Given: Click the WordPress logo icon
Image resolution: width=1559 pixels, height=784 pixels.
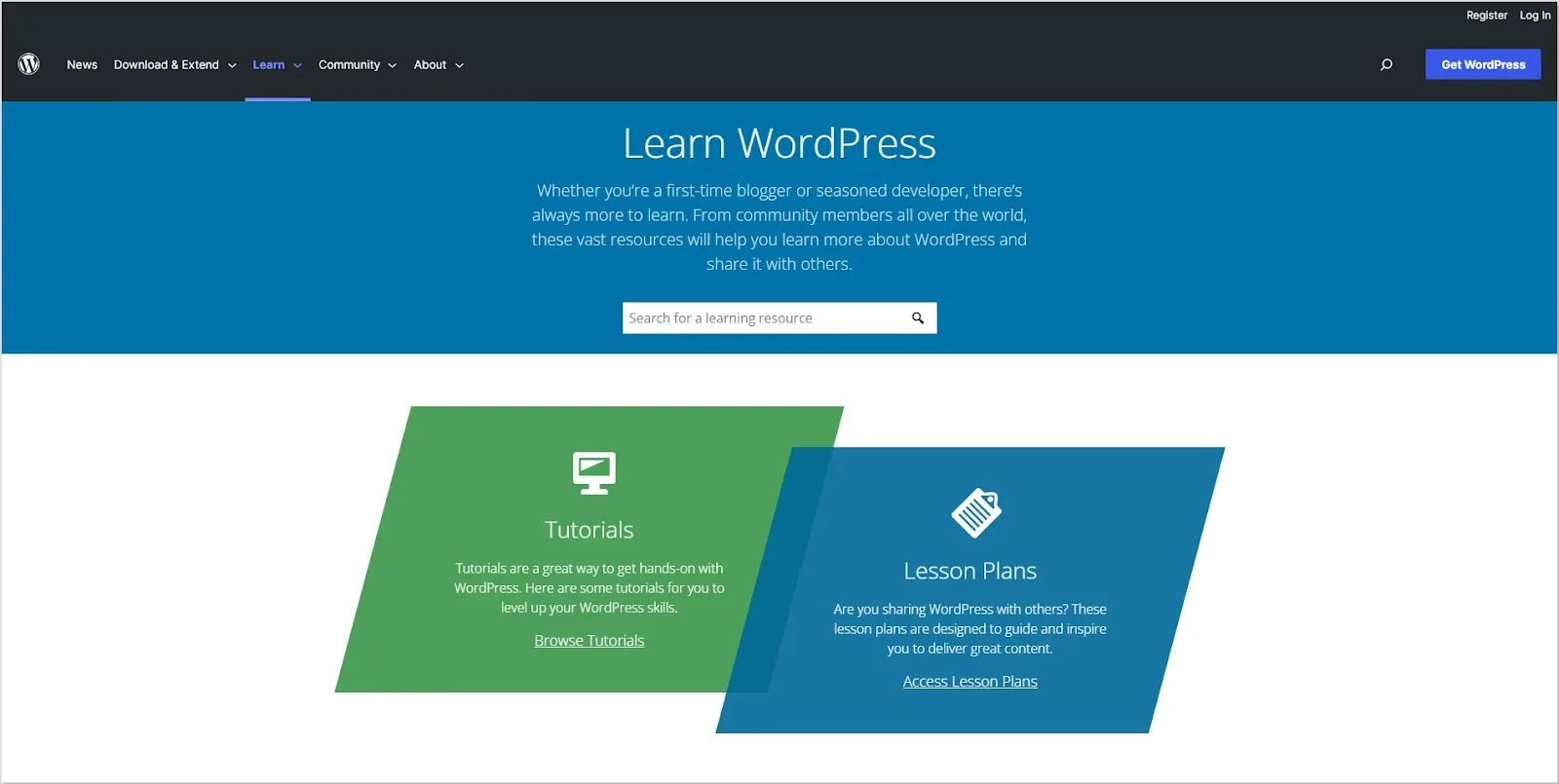Looking at the screenshot, I should (29, 64).
